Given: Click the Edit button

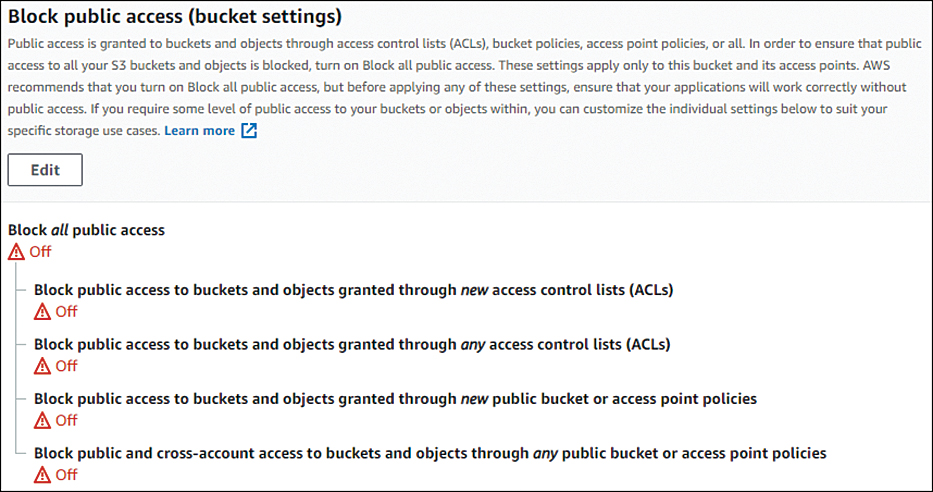Looking at the screenshot, I should tap(45, 170).
